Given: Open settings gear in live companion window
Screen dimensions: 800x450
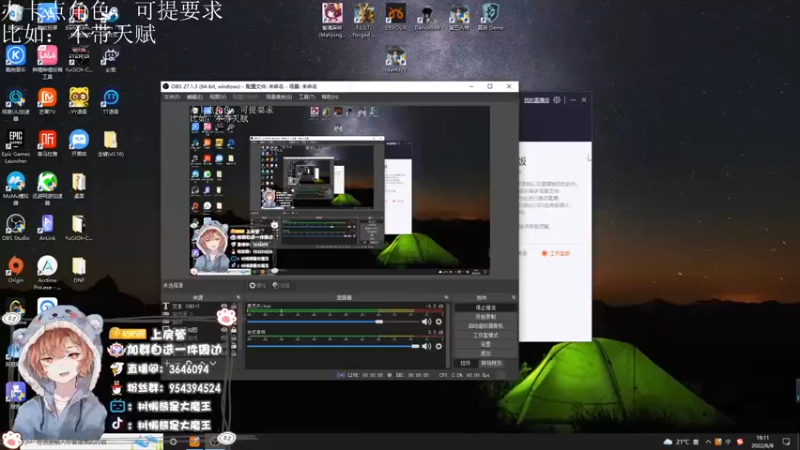Looking at the screenshot, I should pyautogui.click(x=557, y=100).
